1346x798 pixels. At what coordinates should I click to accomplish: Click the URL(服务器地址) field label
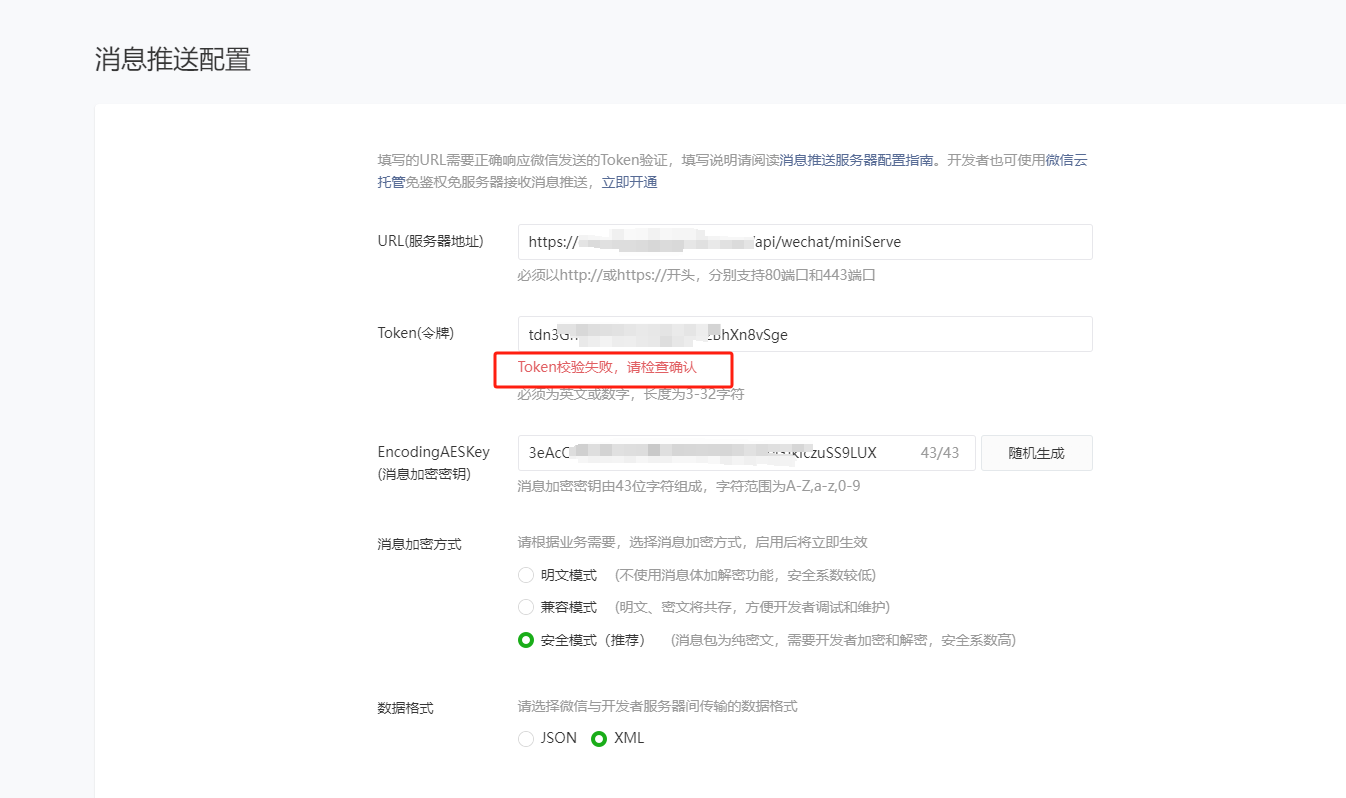pyautogui.click(x=430, y=241)
